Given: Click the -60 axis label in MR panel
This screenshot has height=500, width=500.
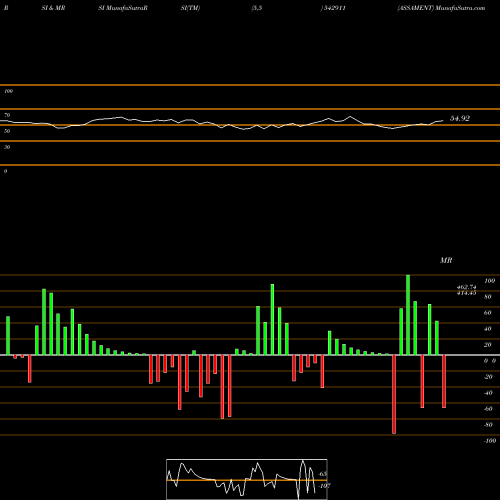Looking at the screenshot, I should pyautogui.click(x=488, y=409).
